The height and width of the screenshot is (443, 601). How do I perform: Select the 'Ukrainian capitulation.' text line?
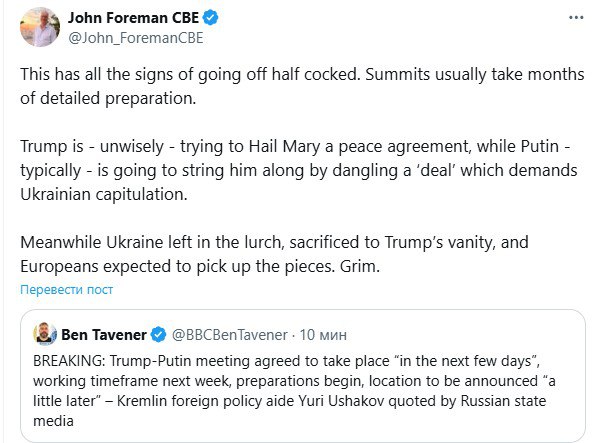tap(104, 194)
